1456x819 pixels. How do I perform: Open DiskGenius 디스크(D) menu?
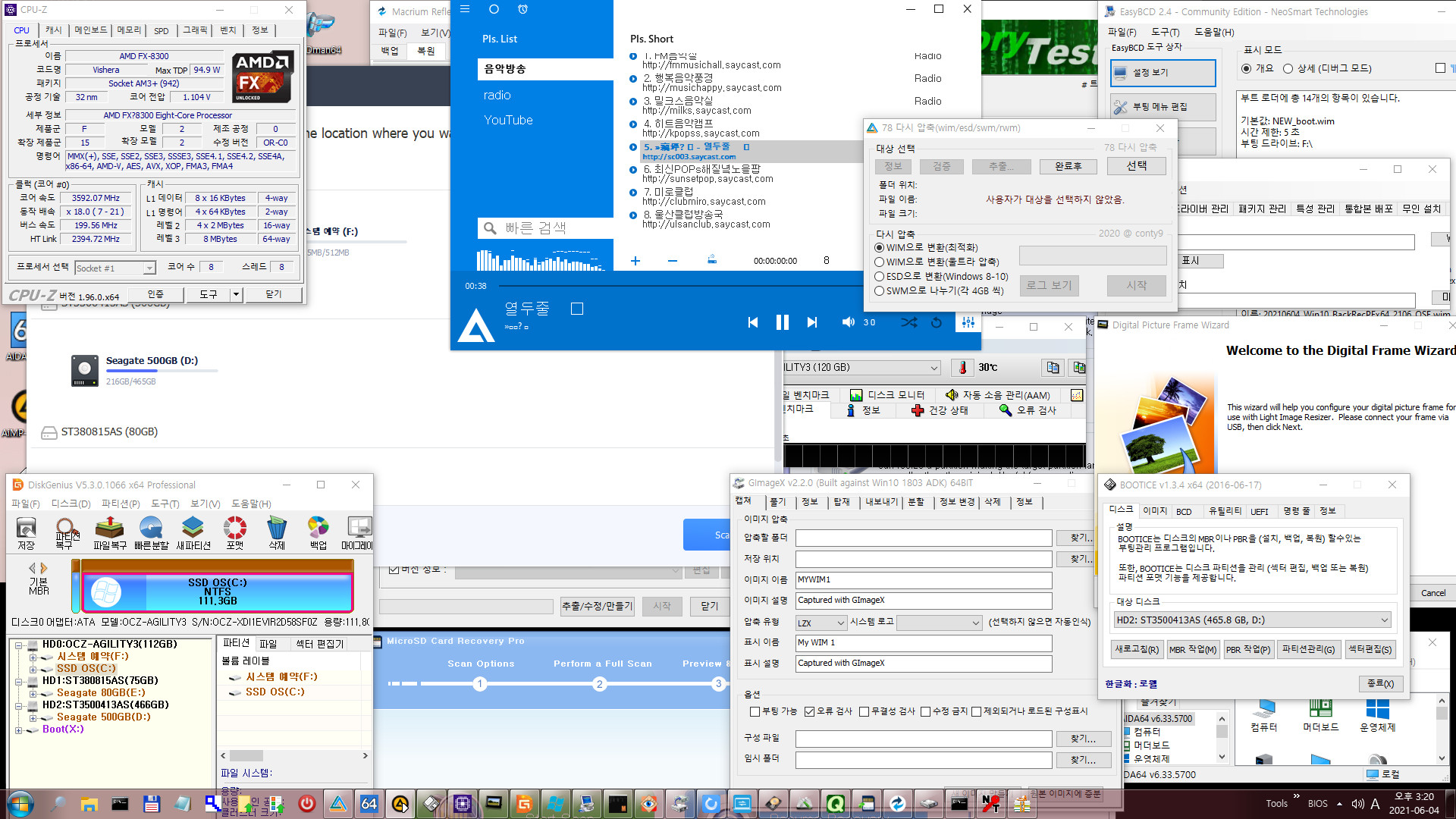coord(71,504)
